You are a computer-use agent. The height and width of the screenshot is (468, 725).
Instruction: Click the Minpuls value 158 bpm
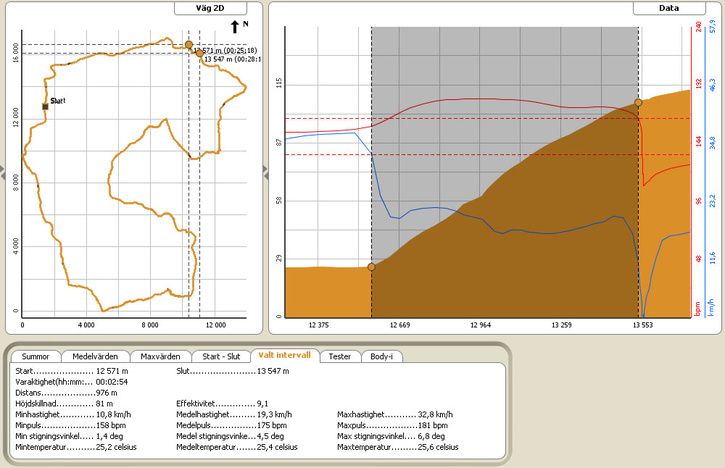[111, 425]
